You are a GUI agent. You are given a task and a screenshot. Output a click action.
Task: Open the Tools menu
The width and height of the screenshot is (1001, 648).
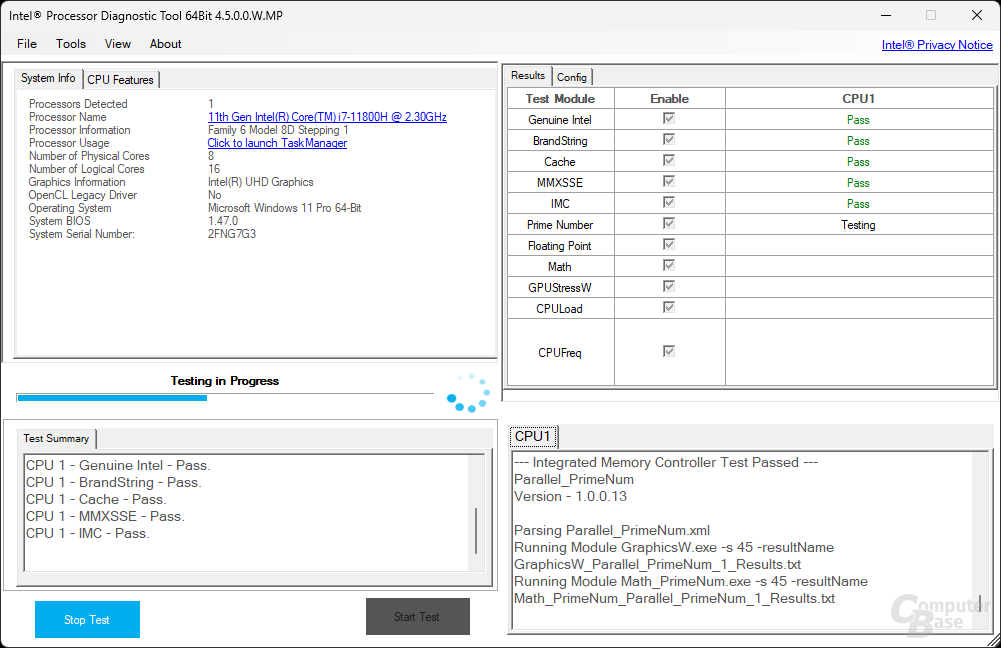71,44
